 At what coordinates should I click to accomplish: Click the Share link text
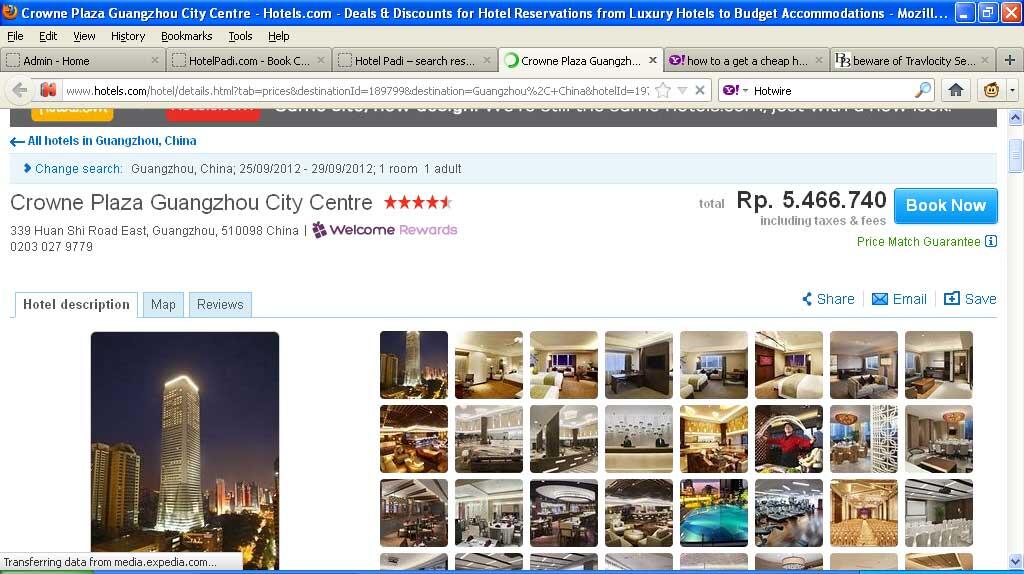[835, 299]
